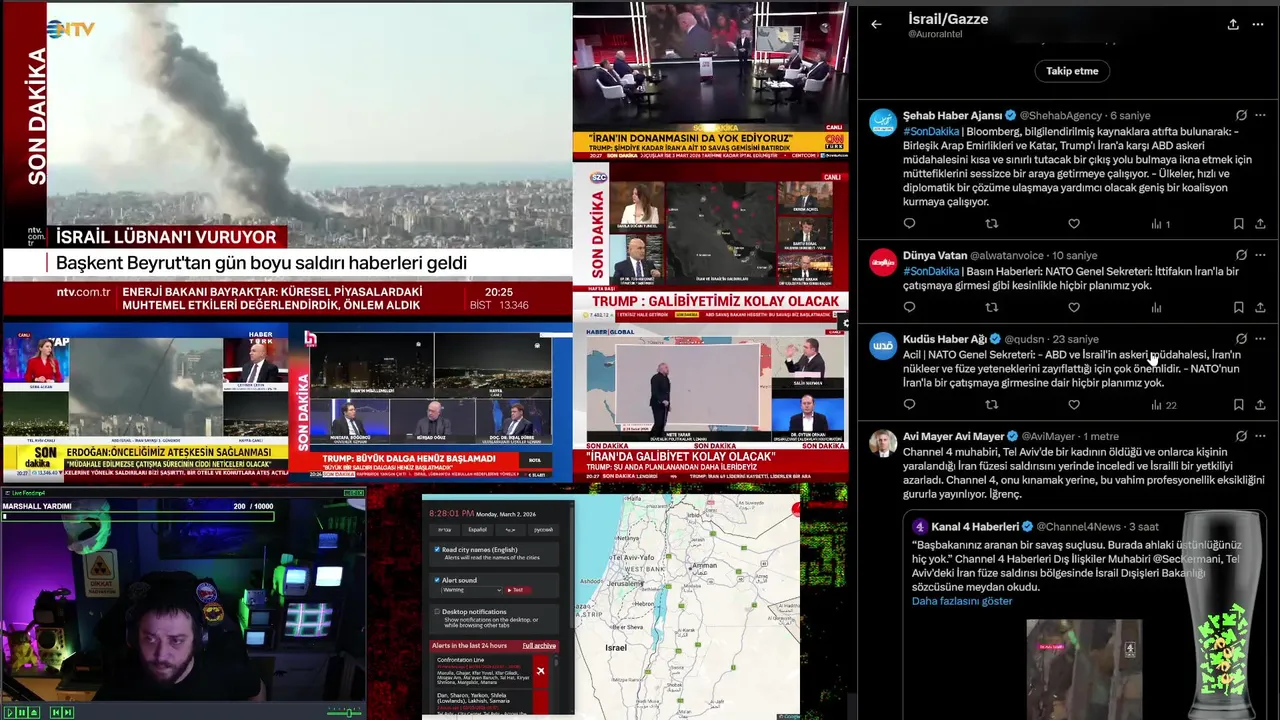1280x720 pixels.
Task: Switch alerts language to русский
Action: tap(543, 530)
